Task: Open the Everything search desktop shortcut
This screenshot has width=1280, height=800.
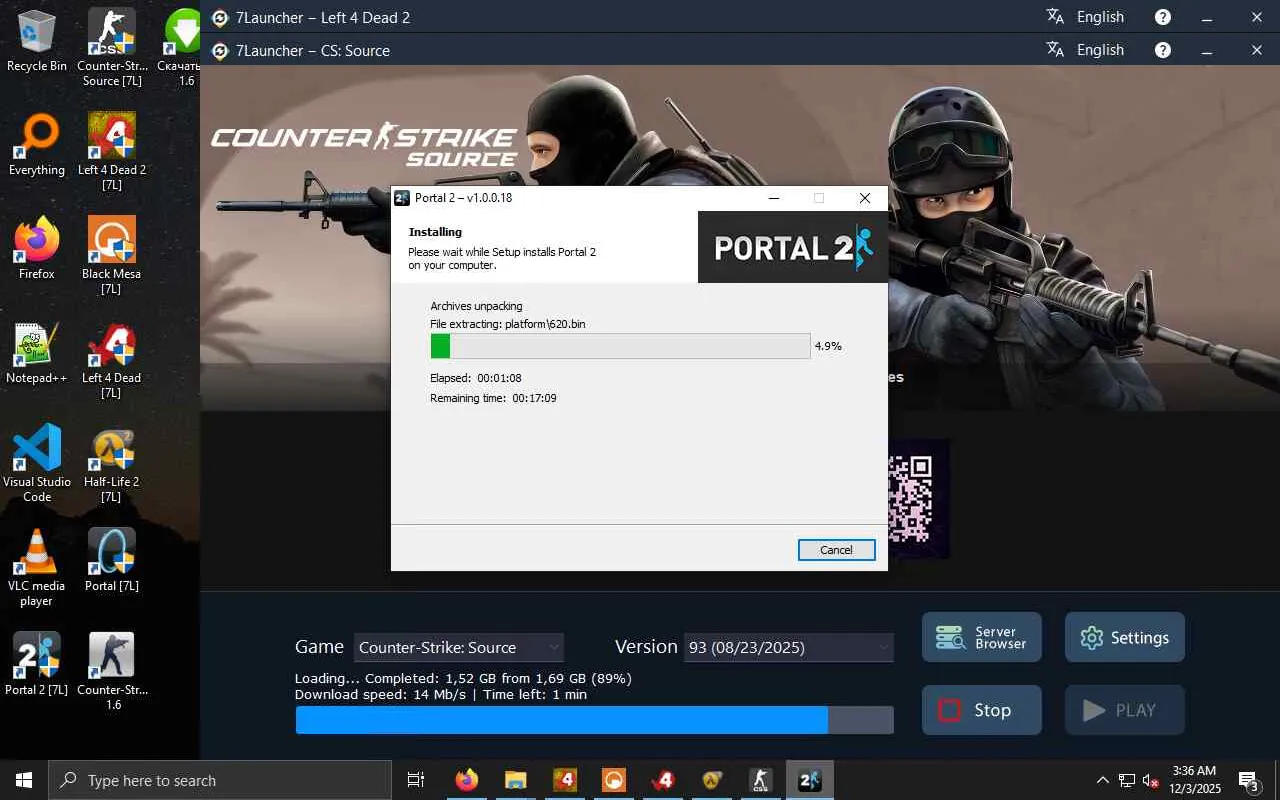Action: point(37,145)
